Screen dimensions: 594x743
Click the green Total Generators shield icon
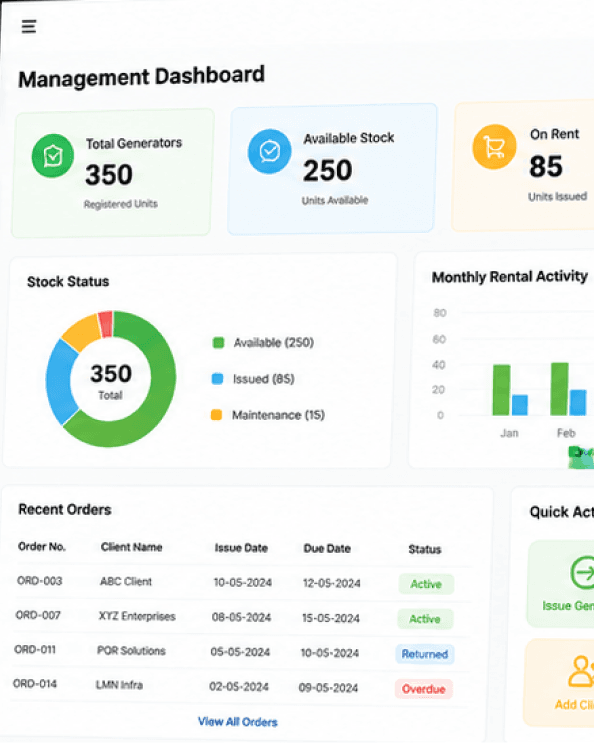[53, 156]
